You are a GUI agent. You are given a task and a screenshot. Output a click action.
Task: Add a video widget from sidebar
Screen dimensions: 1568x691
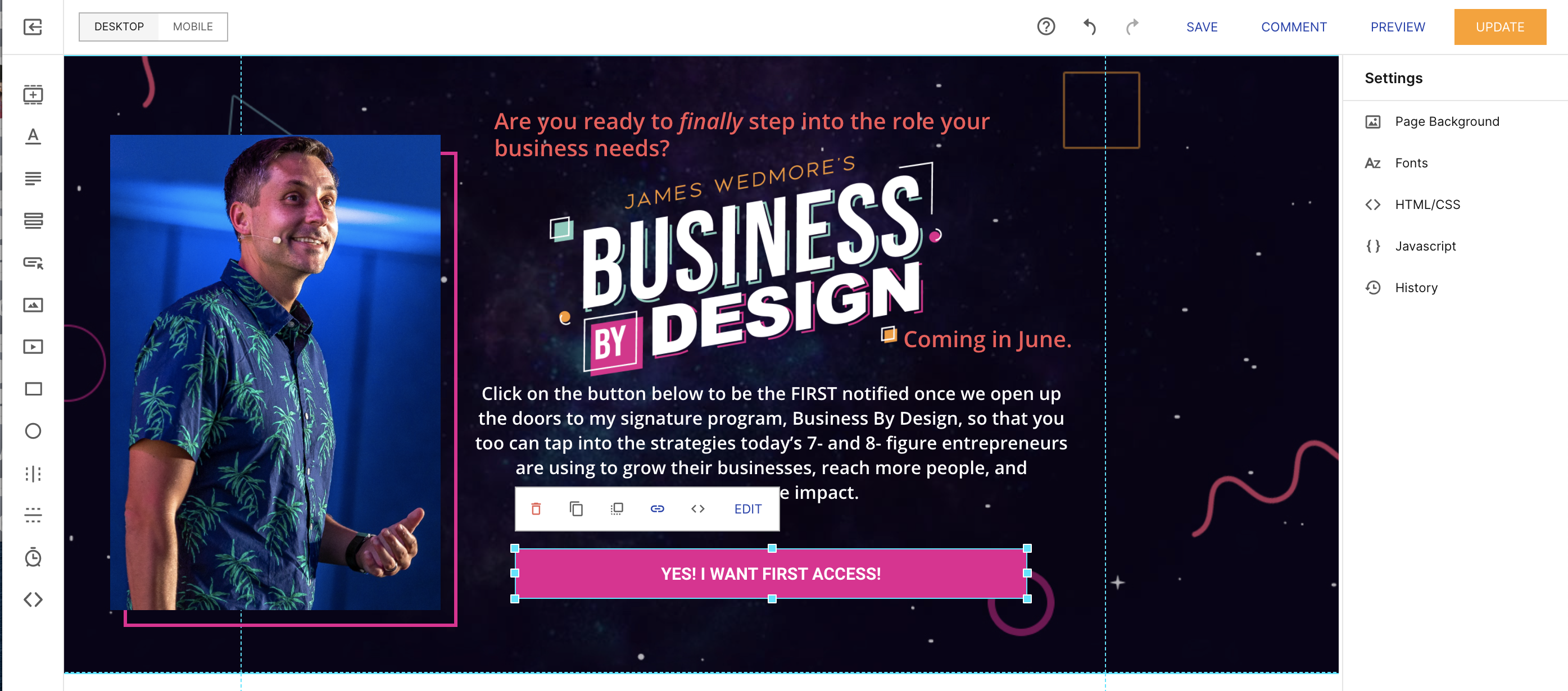pos(33,347)
